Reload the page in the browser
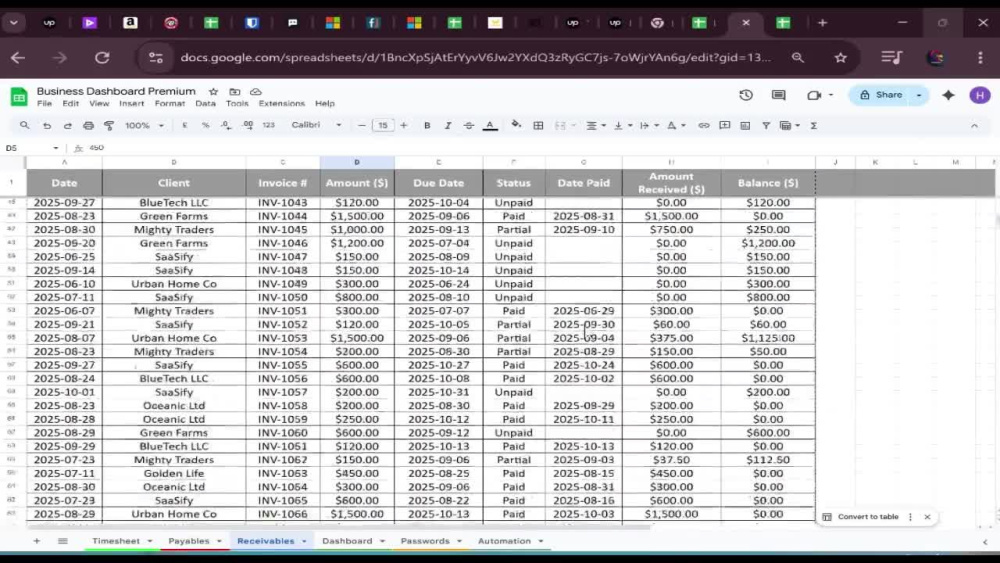Screen dimensions: 1000x563 [102, 57]
